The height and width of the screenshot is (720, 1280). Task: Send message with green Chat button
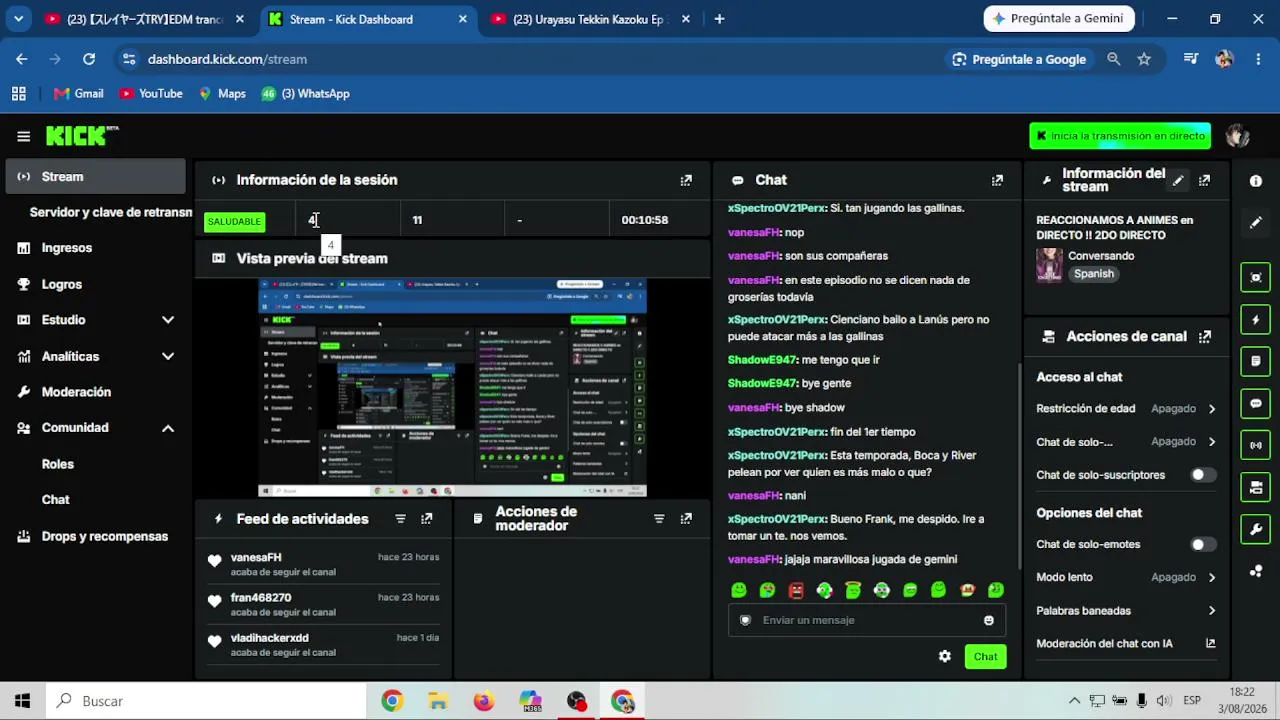[985, 657]
